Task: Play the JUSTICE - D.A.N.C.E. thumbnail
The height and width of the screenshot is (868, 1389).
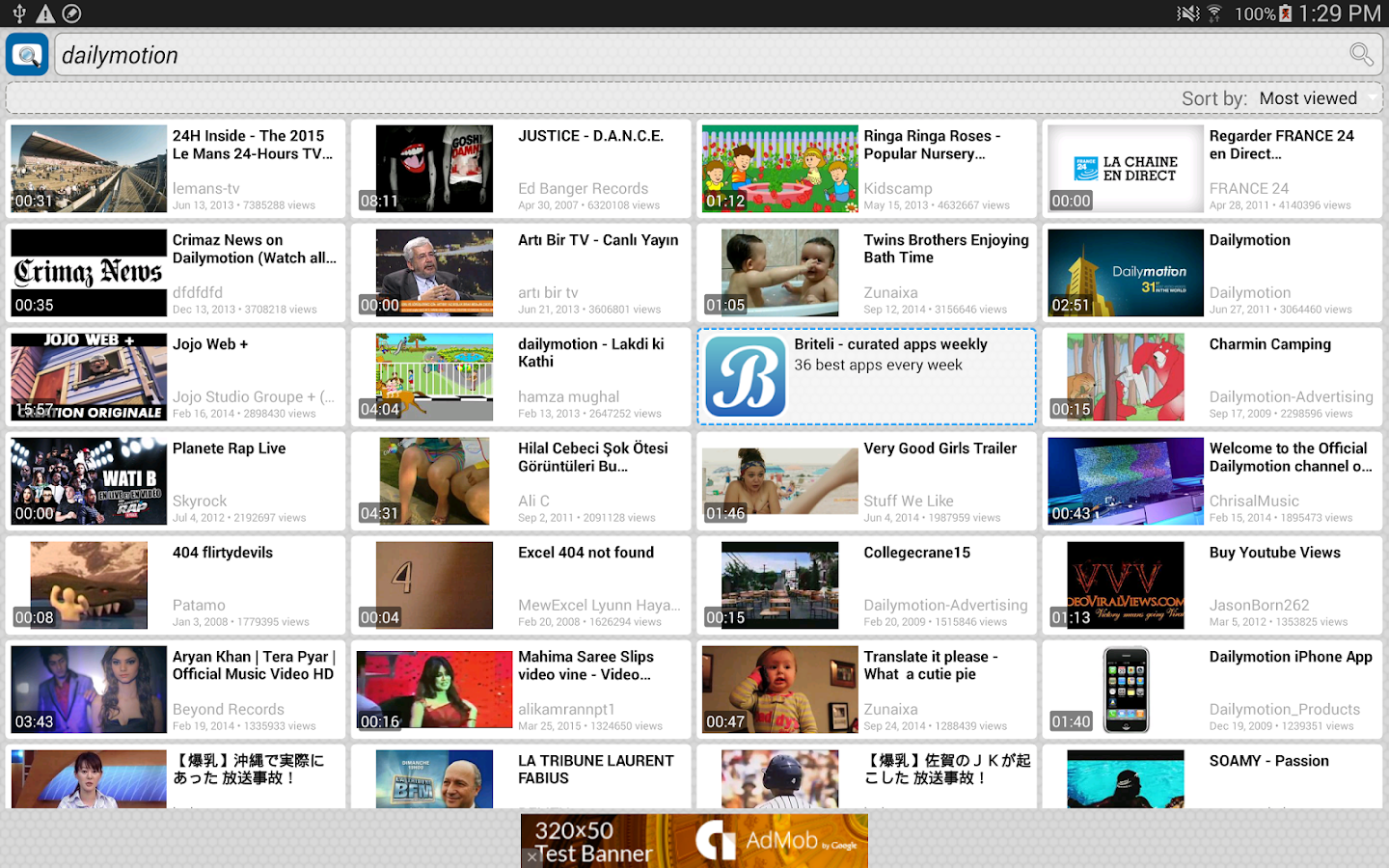Action: pyautogui.click(x=434, y=169)
